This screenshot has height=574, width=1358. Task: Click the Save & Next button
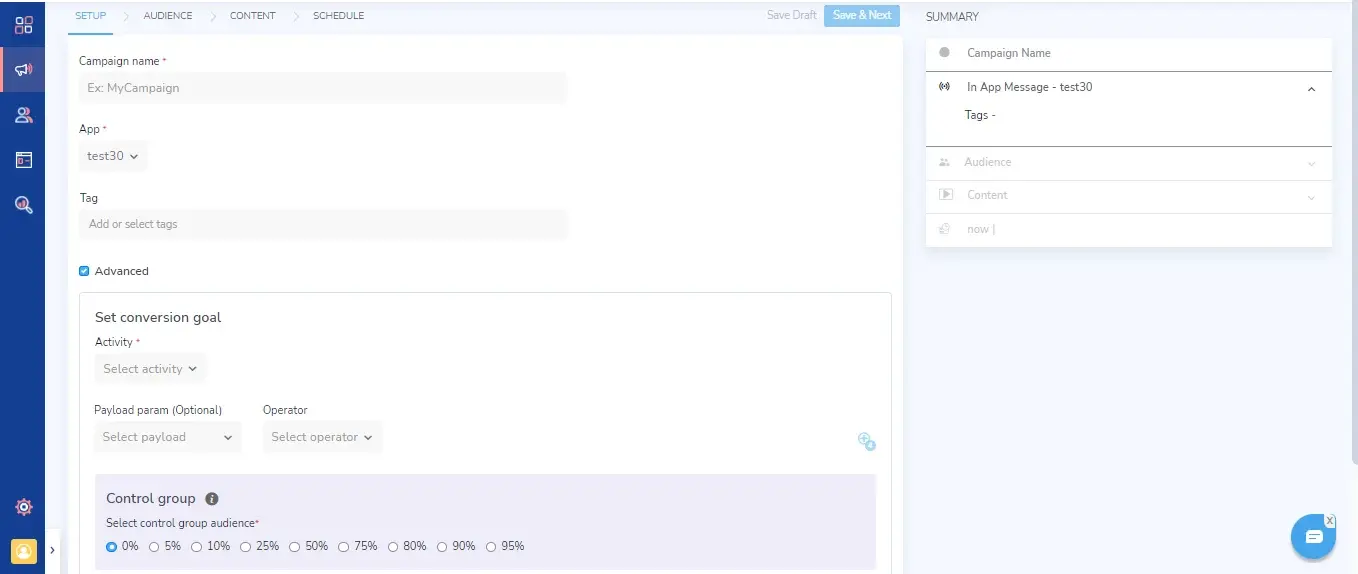click(x=862, y=15)
